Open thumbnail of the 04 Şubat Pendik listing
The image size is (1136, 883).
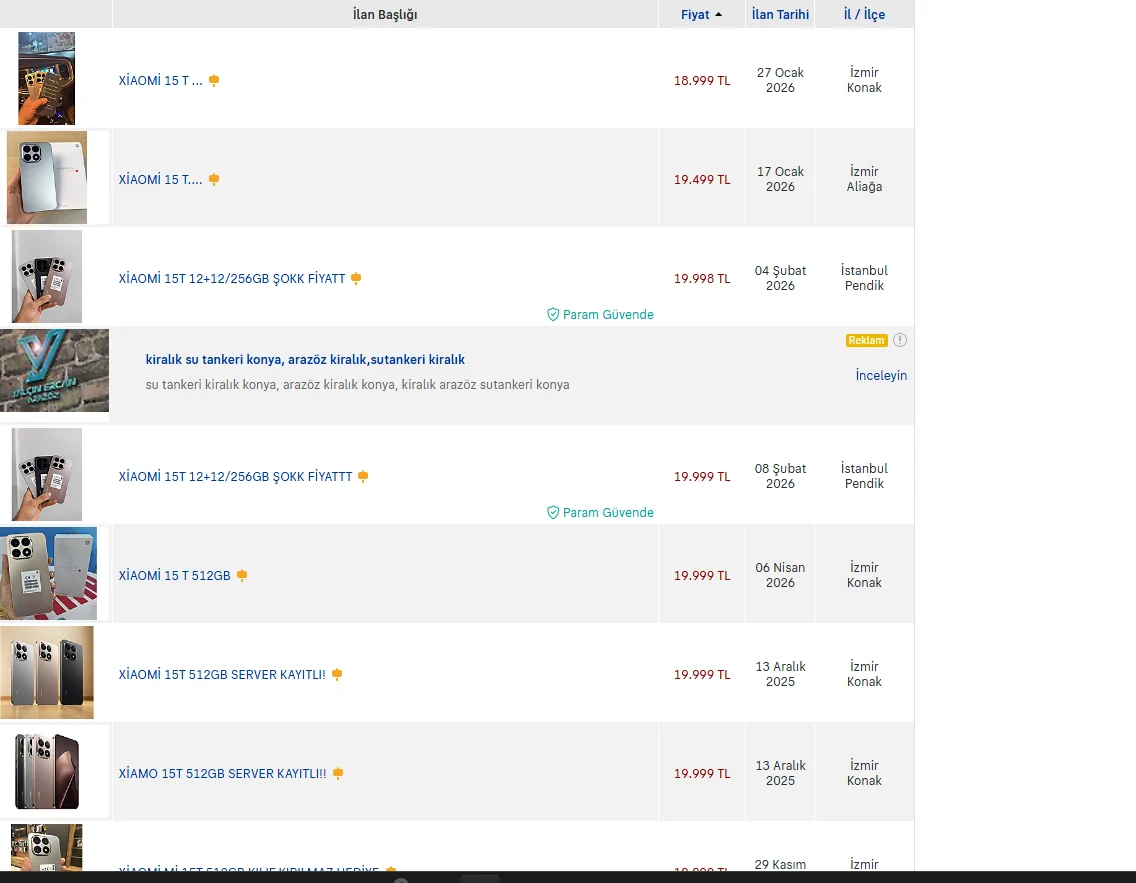47,277
